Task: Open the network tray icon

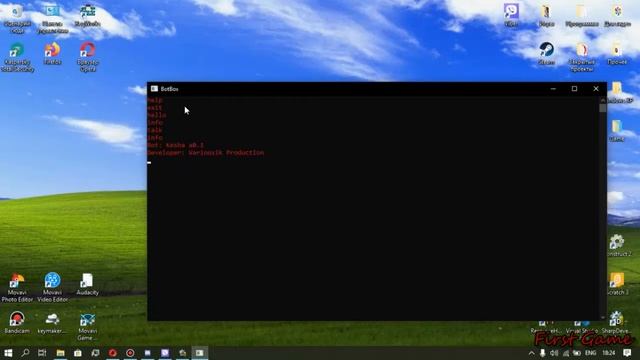Action: (x=566, y=353)
